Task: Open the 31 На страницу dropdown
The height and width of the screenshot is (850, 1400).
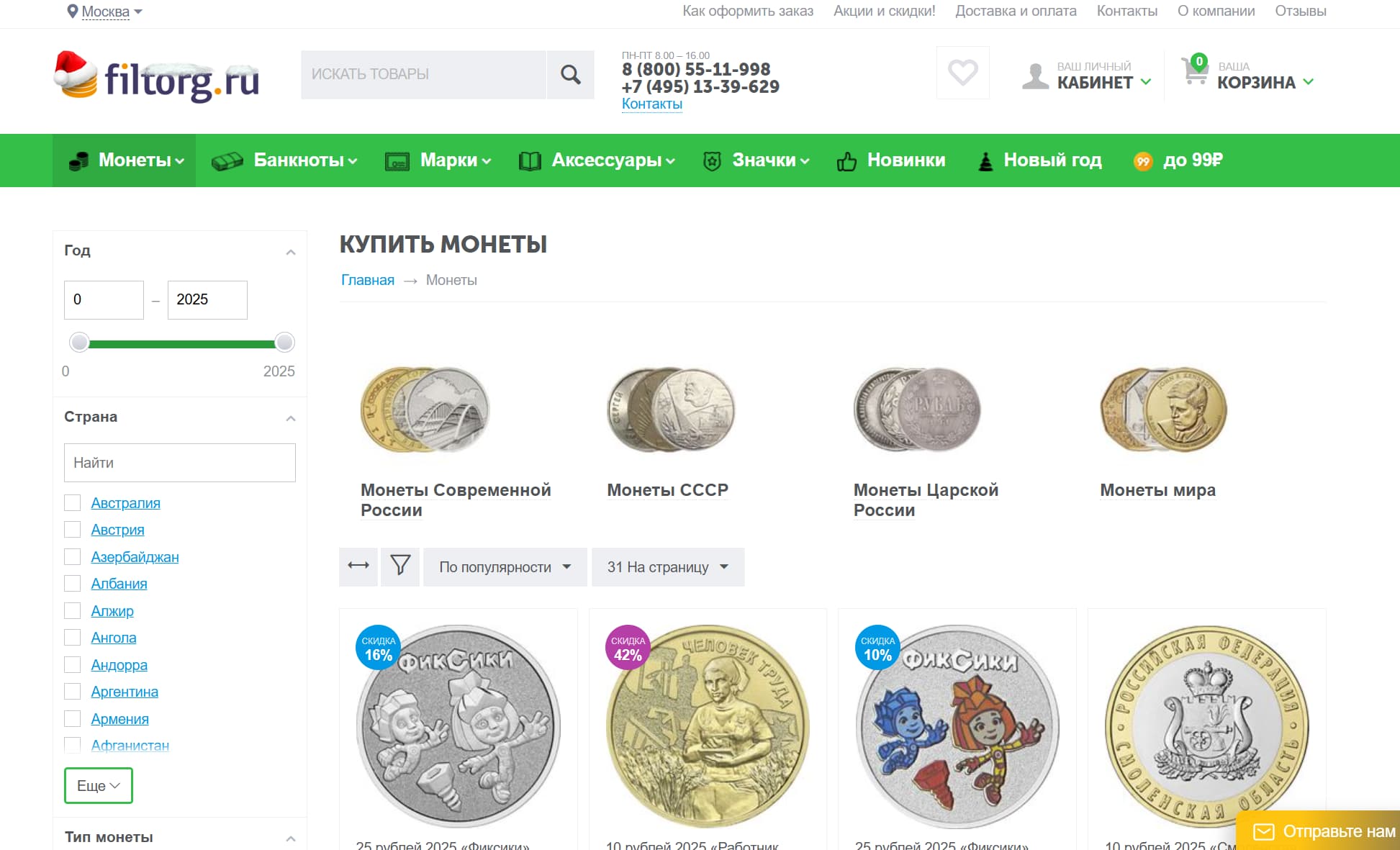Action: (667, 566)
